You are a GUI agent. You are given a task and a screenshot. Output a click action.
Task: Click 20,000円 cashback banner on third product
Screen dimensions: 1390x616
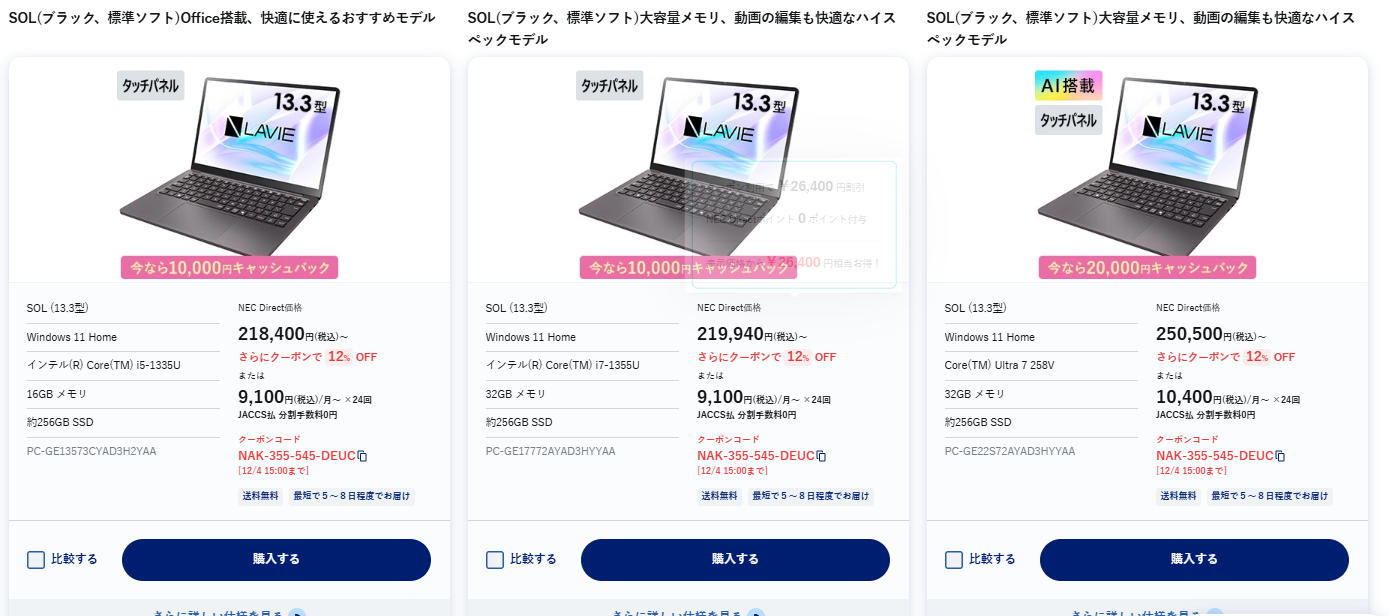tap(1147, 267)
